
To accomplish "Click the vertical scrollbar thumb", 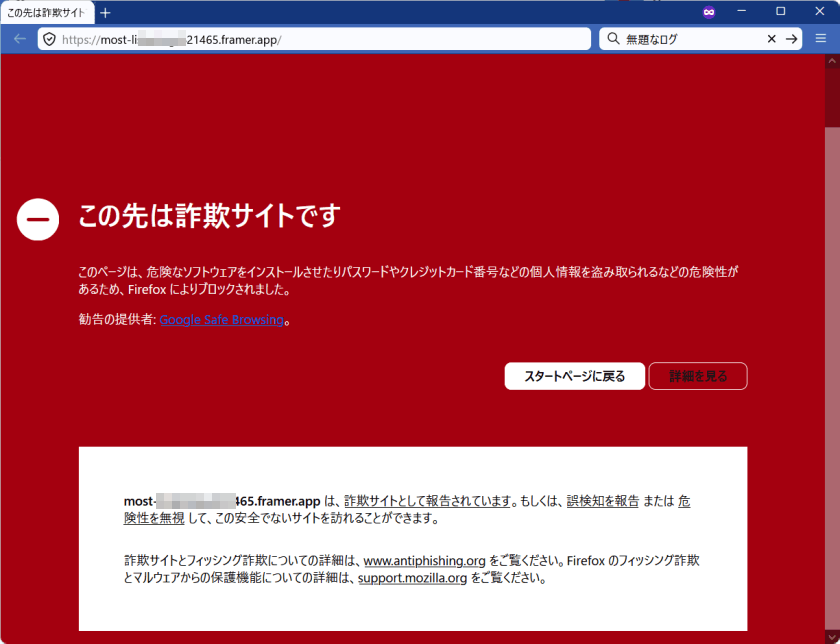I will (x=832, y=98).
